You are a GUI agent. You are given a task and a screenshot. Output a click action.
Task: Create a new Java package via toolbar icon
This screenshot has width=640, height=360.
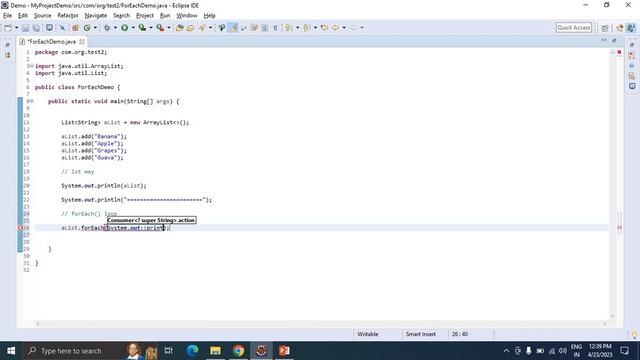coord(76,28)
